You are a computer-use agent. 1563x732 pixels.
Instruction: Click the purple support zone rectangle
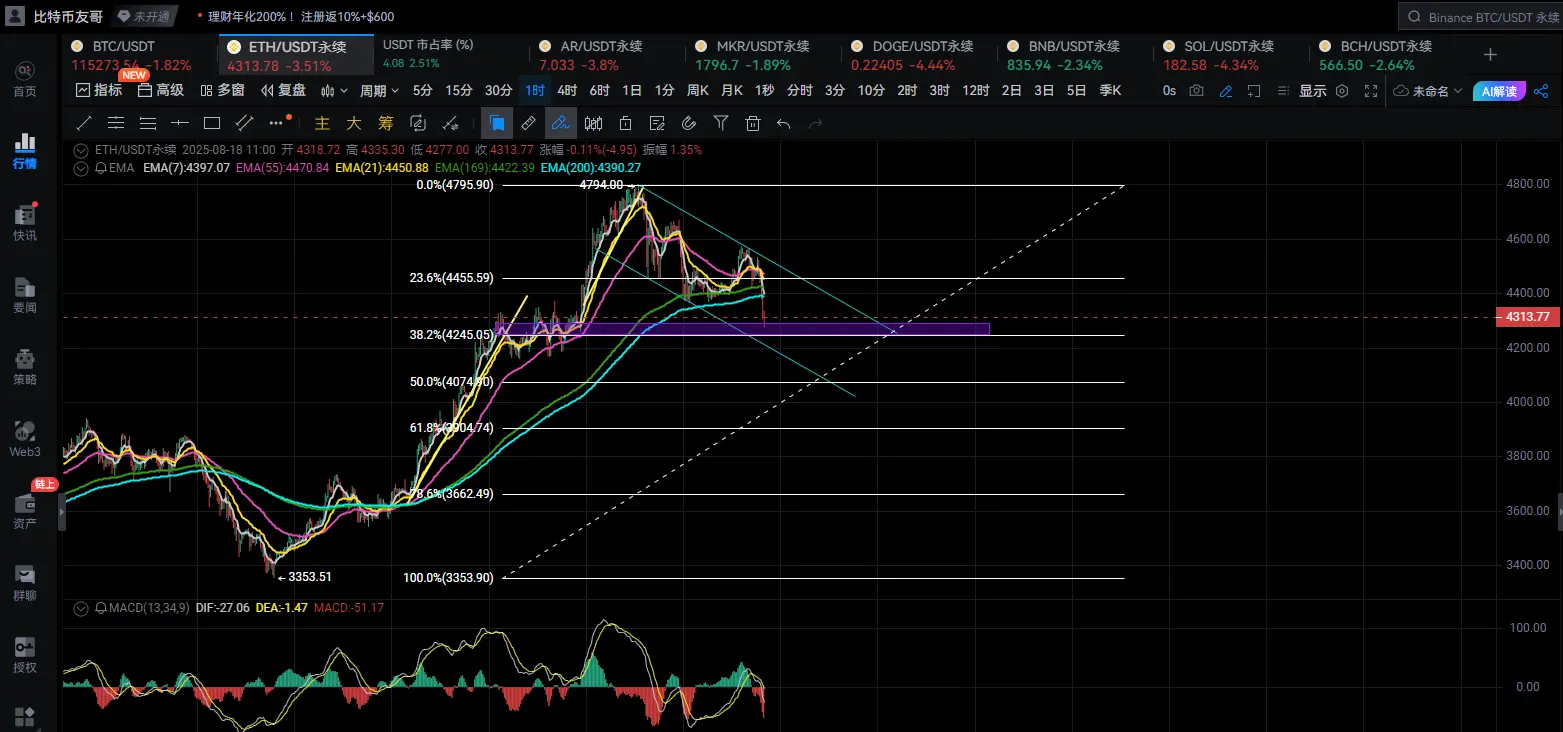(x=741, y=328)
